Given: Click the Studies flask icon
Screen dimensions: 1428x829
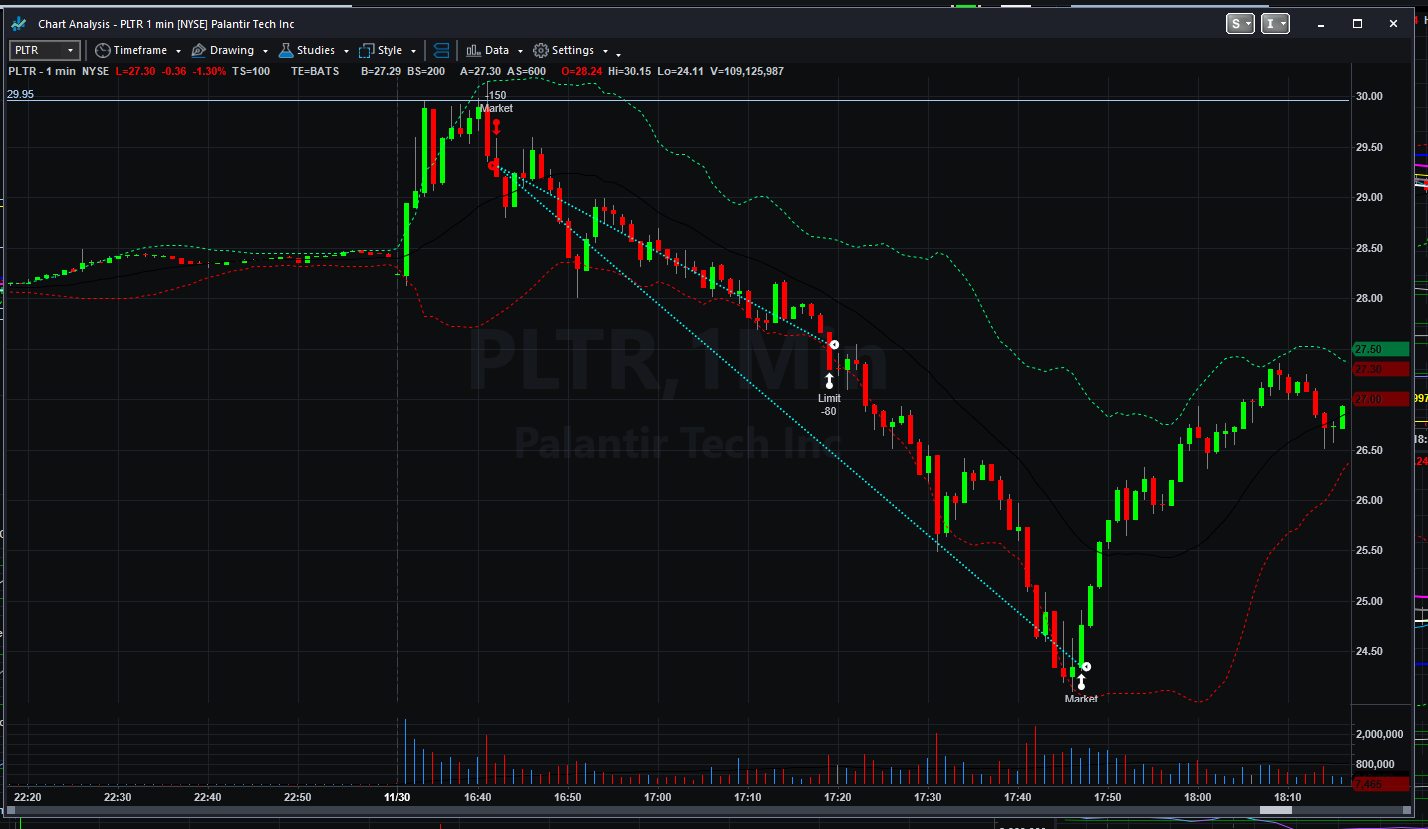Looking at the screenshot, I should 286,50.
